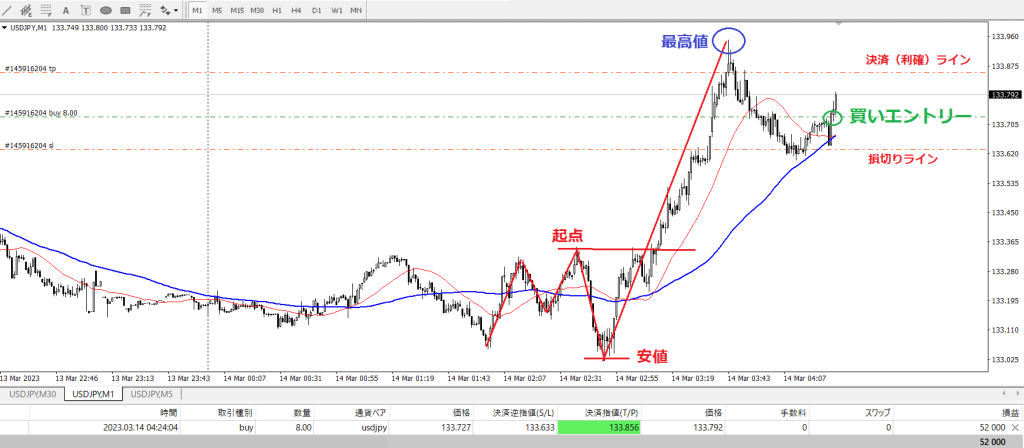Expand the USDJPY,M1 chart title triangle

4,28
